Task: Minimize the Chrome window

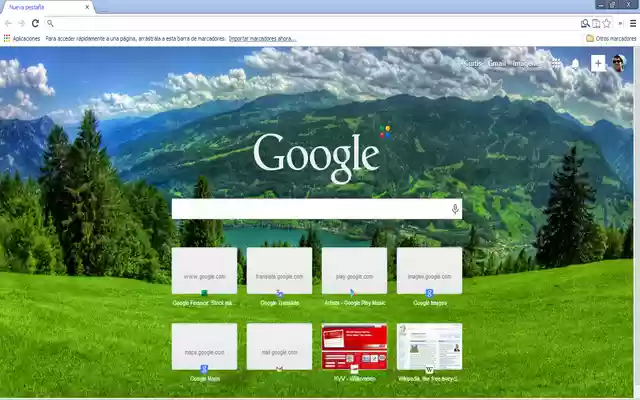Action: 601,4
